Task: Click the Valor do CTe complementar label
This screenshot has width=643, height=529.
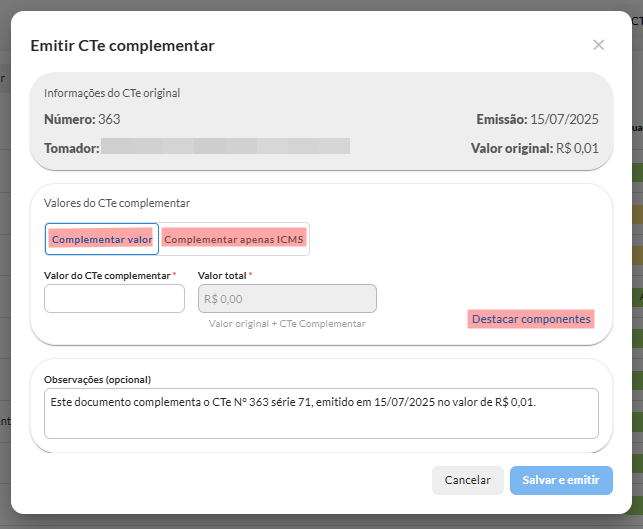Action: coord(107,275)
